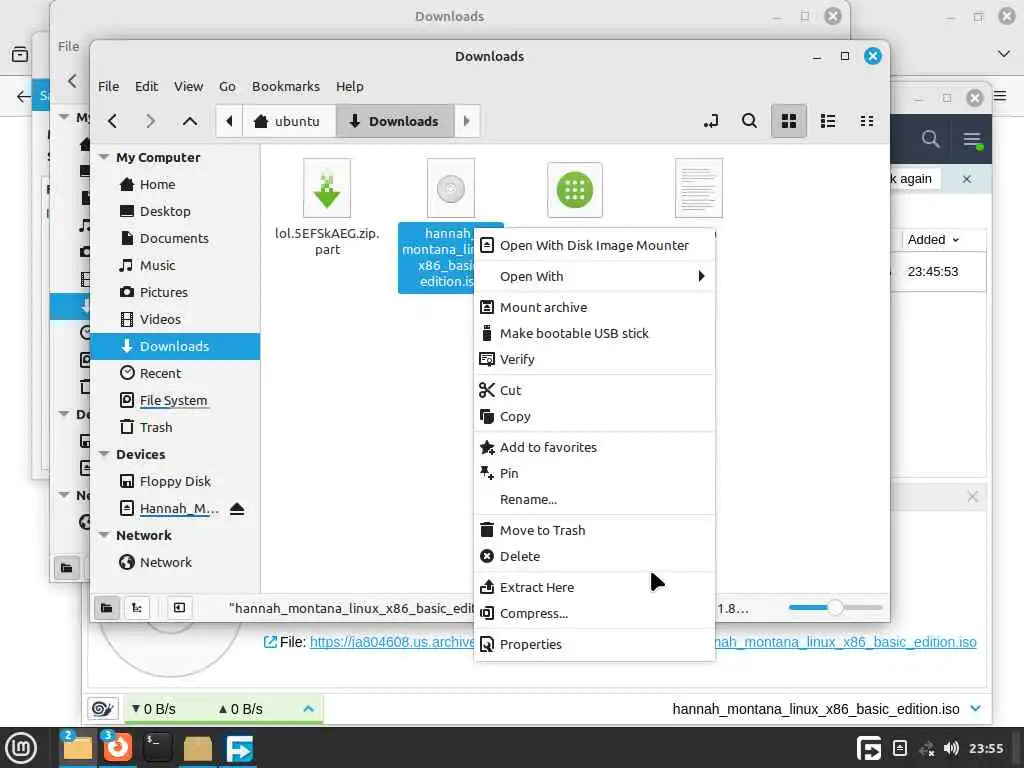Go up to the parent folder

(190, 121)
